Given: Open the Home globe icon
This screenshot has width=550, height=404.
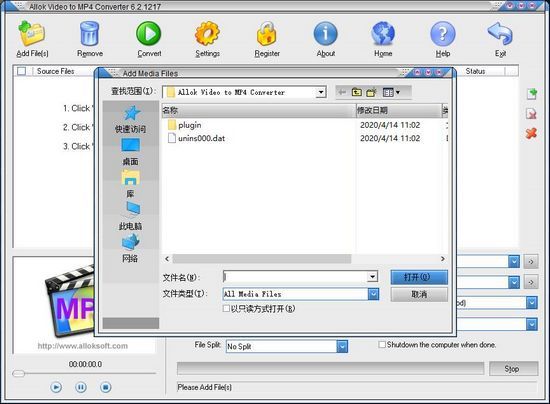Looking at the screenshot, I should pyautogui.click(x=383, y=34).
